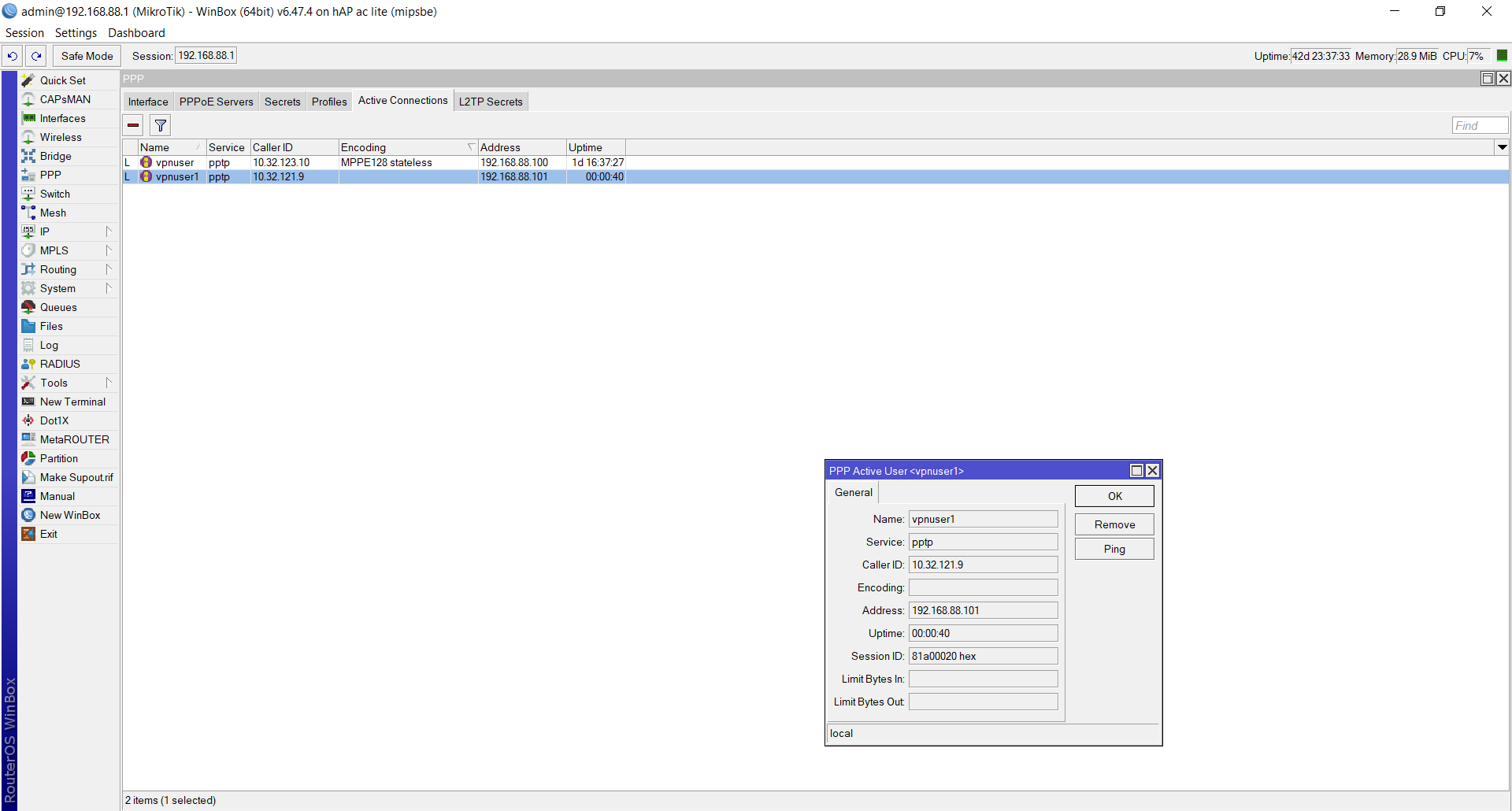Open the Switch settings

click(69, 194)
